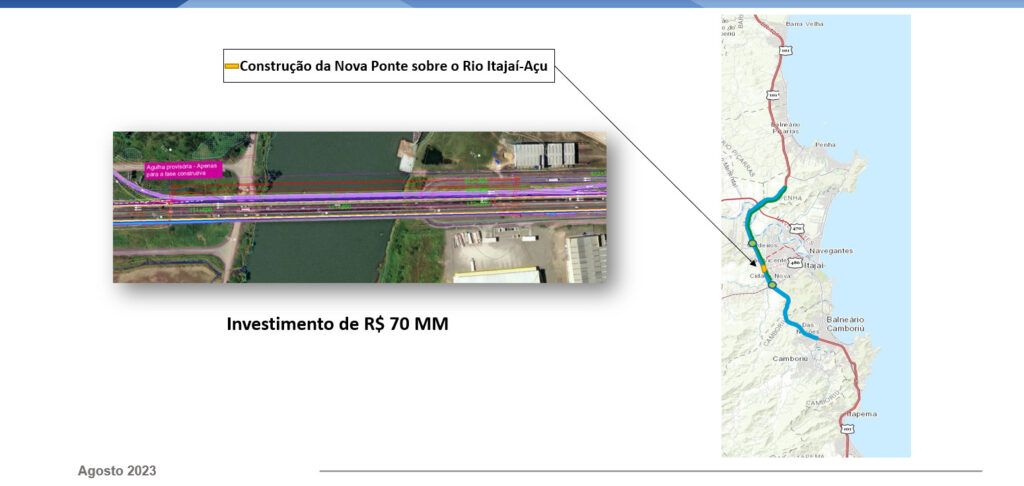1024x486 pixels.
Task: Click the yellow bridge segment marker on the map route
Action: pos(764,268)
